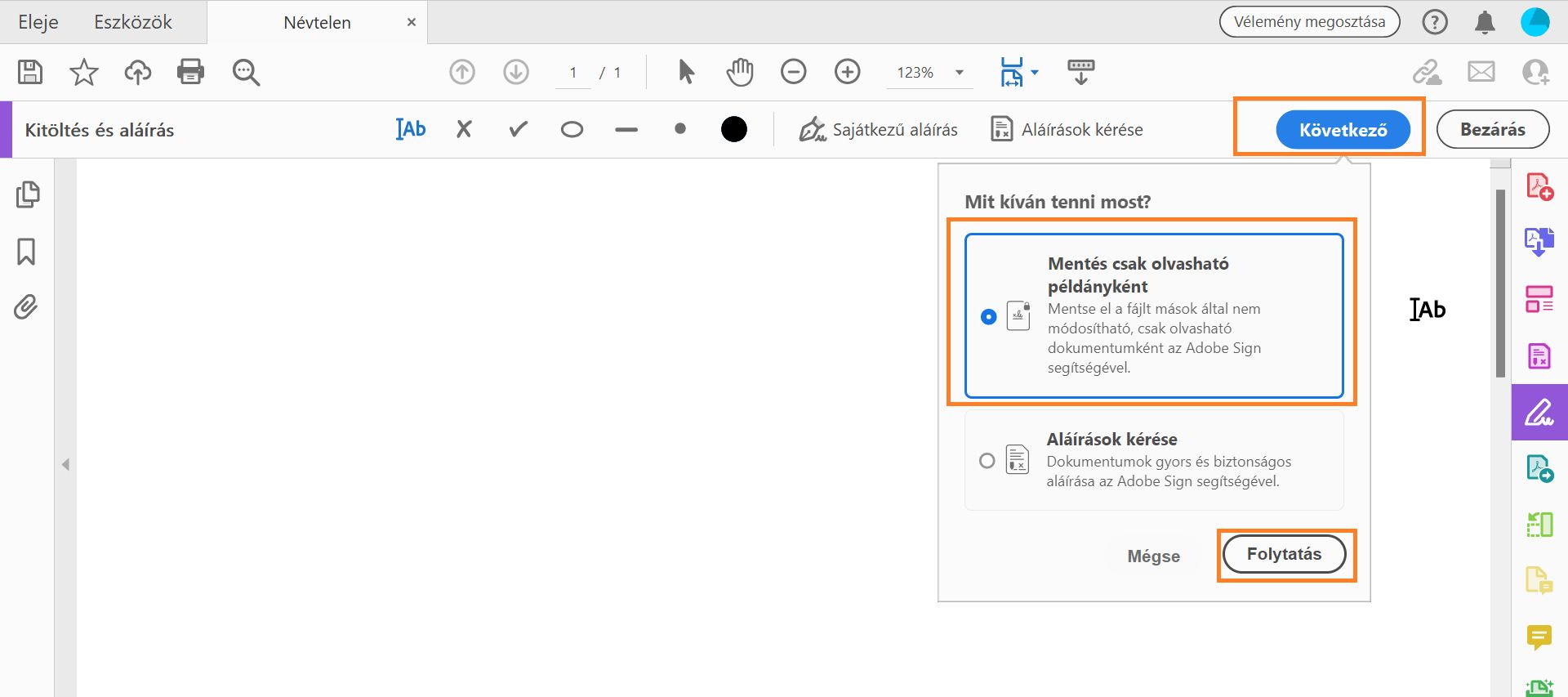Select "Mentés csak olvasható példányként" radio option

pyautogui.click(x=988, y=316)
